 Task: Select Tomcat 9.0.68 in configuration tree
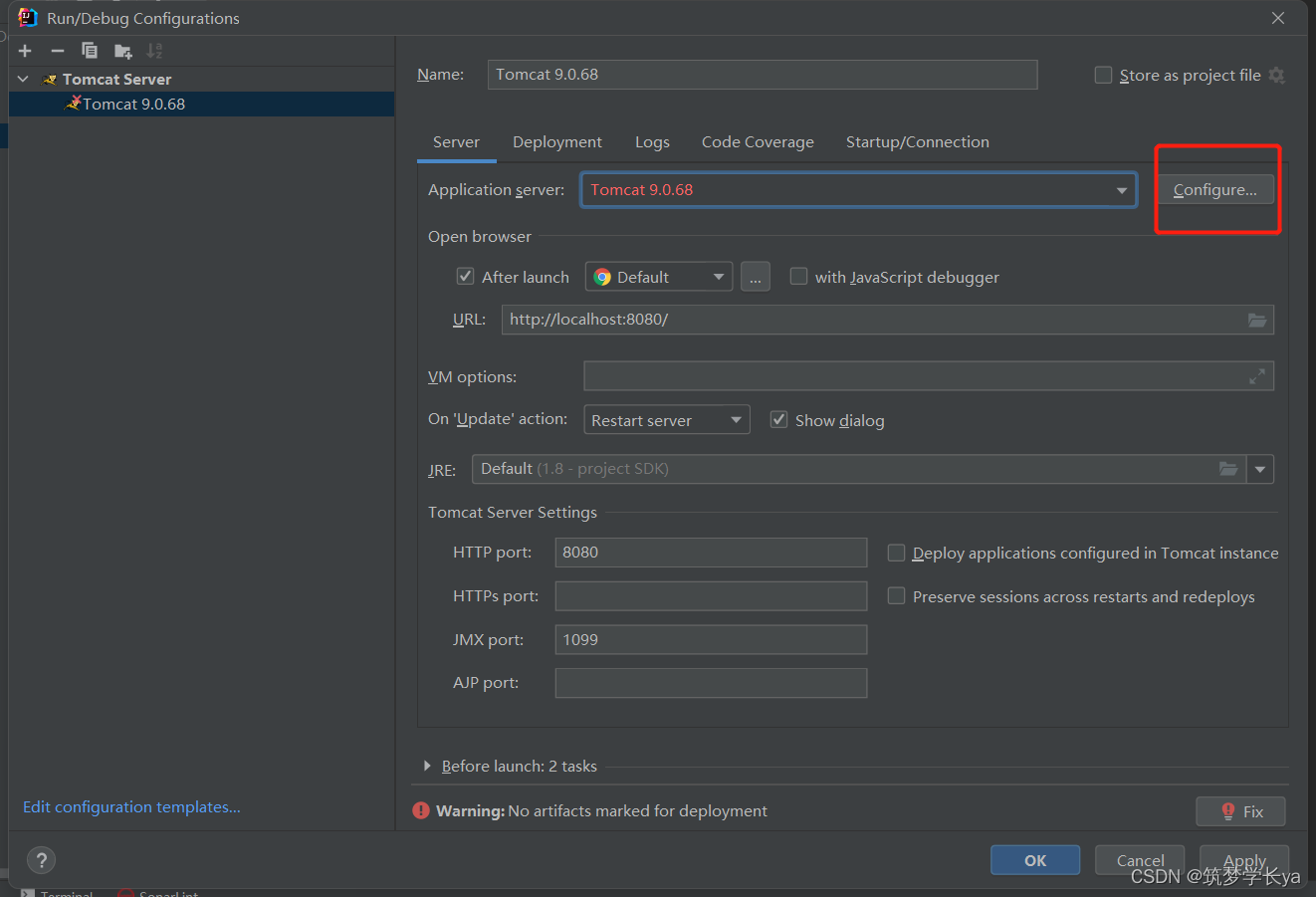click(x=201, y=104)
